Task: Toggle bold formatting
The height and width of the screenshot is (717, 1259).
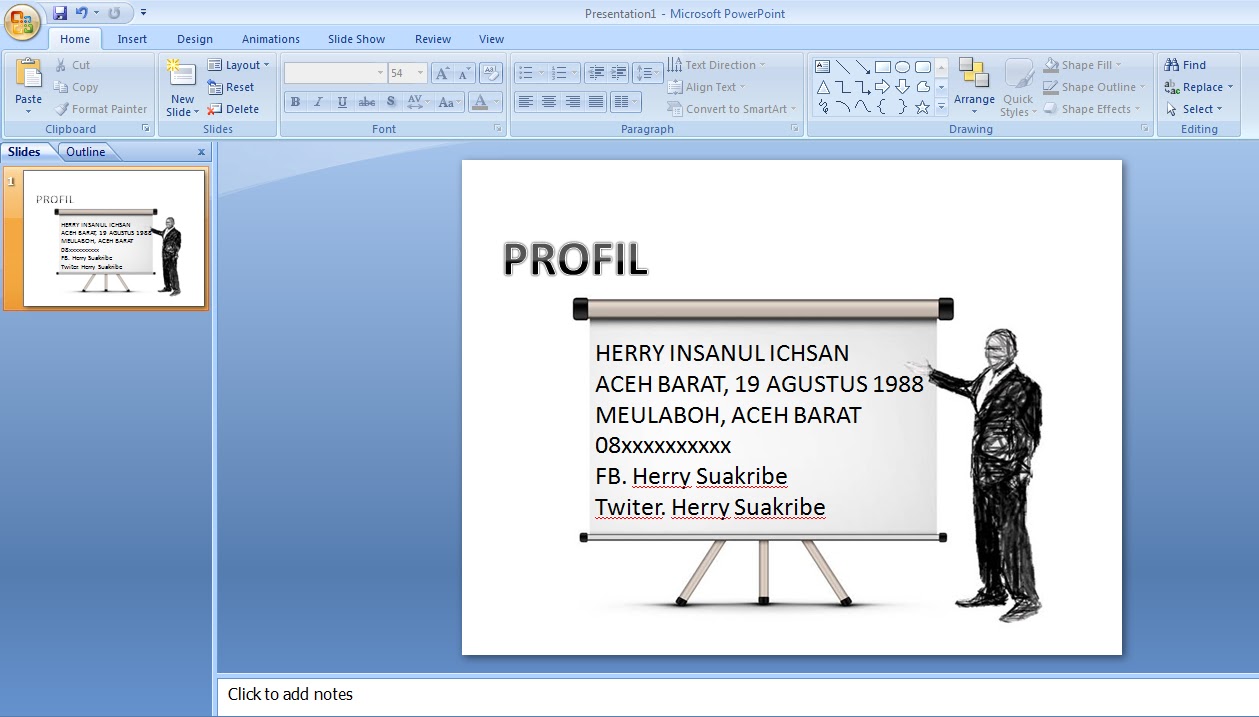Action: click(295, 102)
